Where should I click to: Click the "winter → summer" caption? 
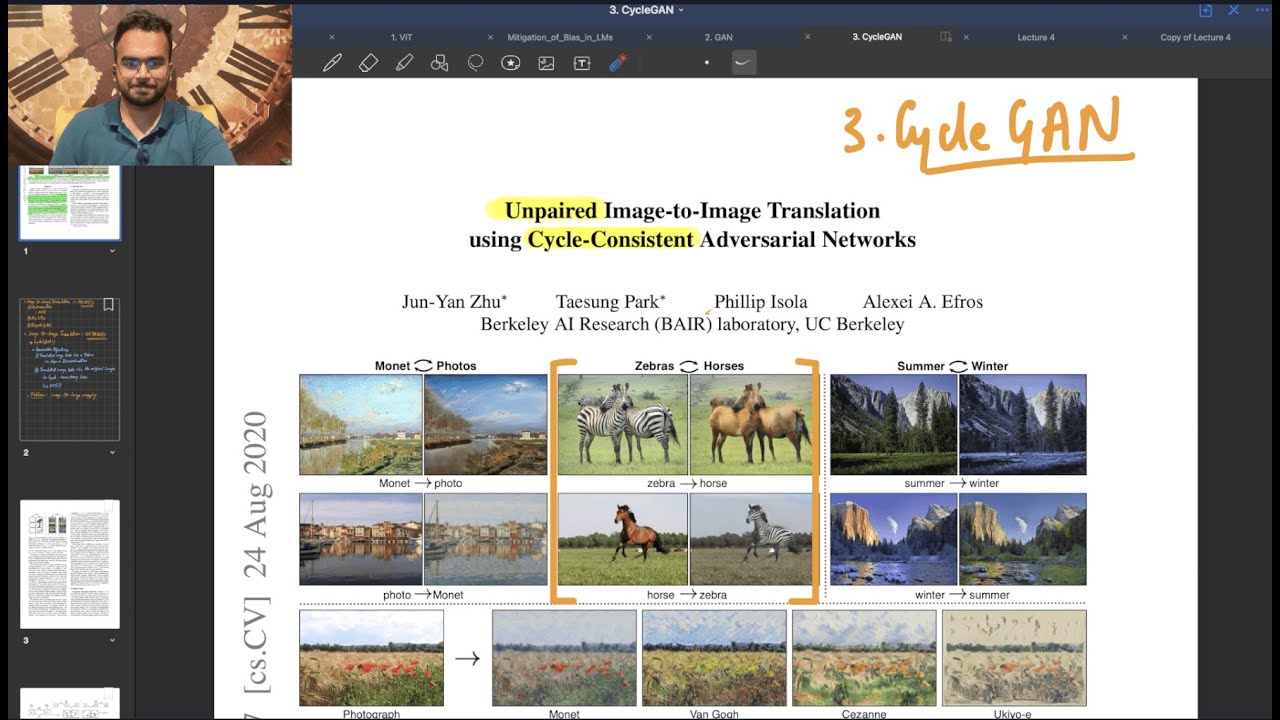click(x=962, y=595)
